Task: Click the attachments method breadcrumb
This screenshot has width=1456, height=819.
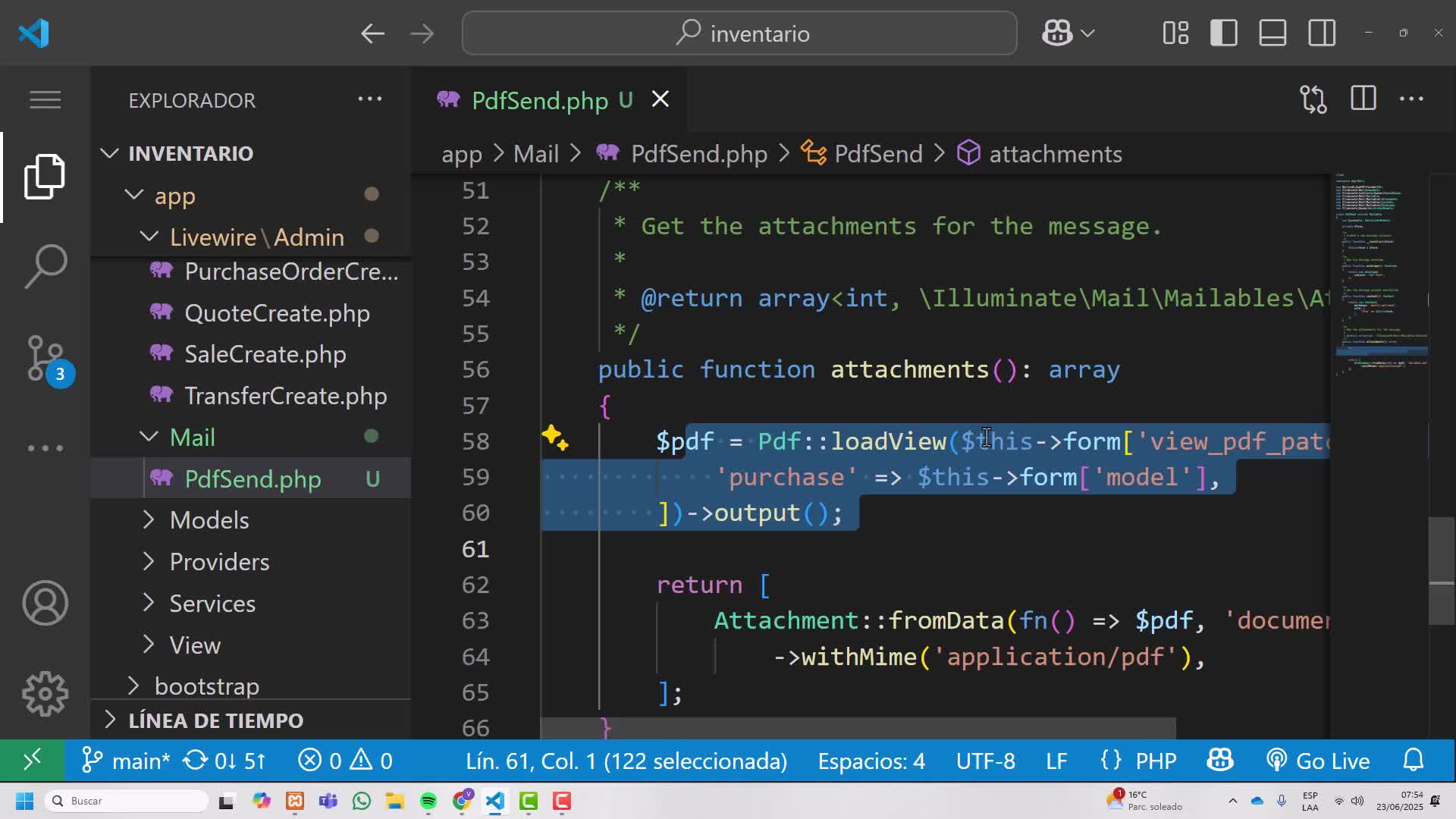Action: [1039, 154]
